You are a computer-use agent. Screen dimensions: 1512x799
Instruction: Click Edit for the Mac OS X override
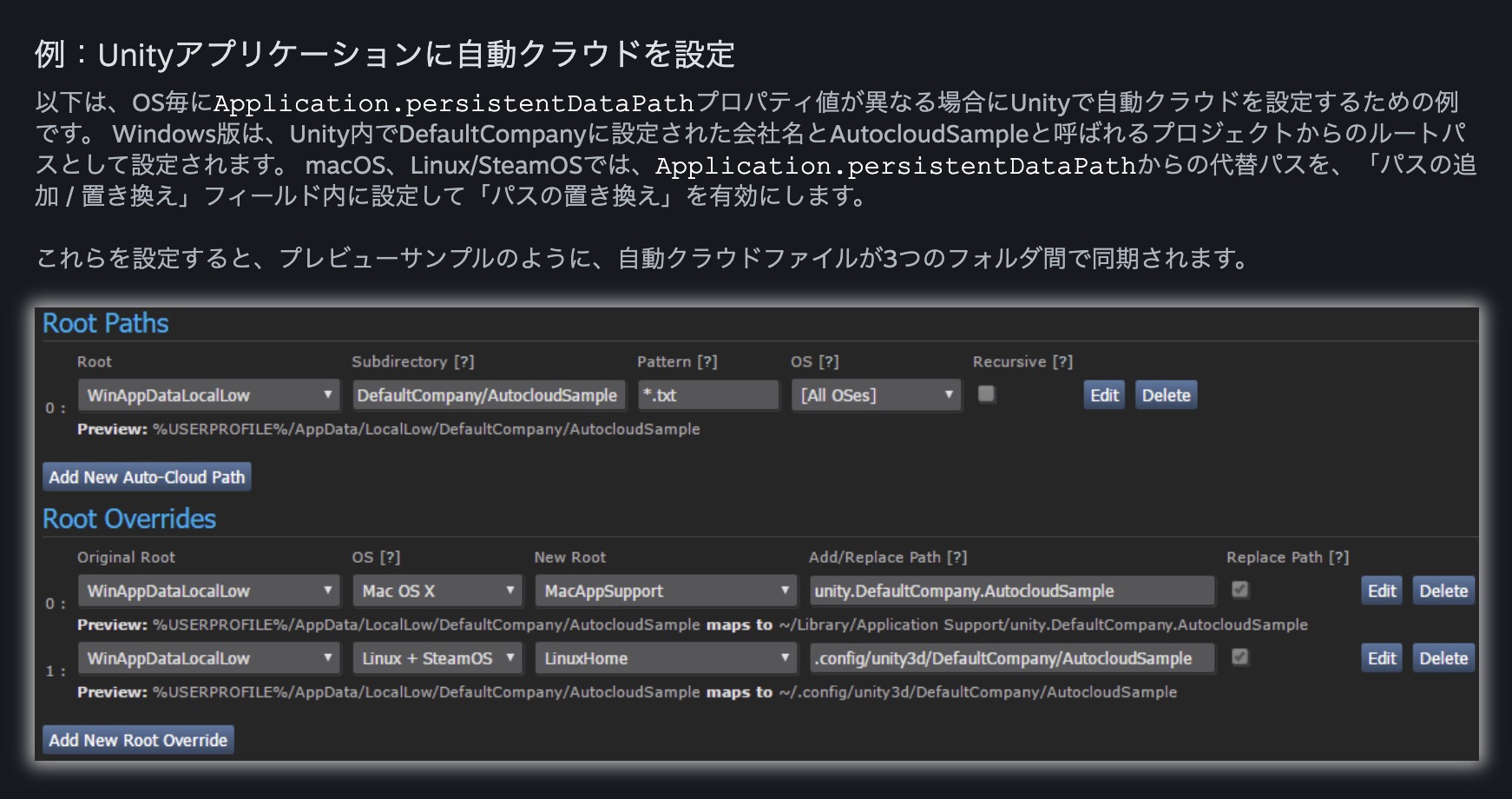[1382, 591]
